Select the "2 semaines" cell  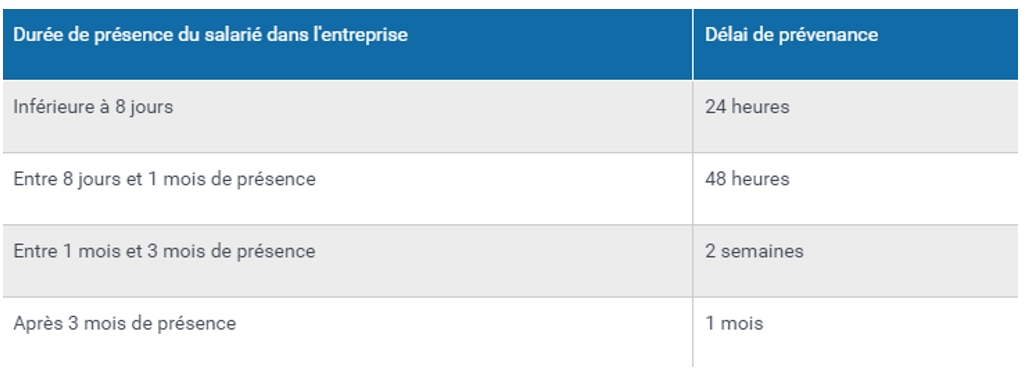tap(856, 261)
